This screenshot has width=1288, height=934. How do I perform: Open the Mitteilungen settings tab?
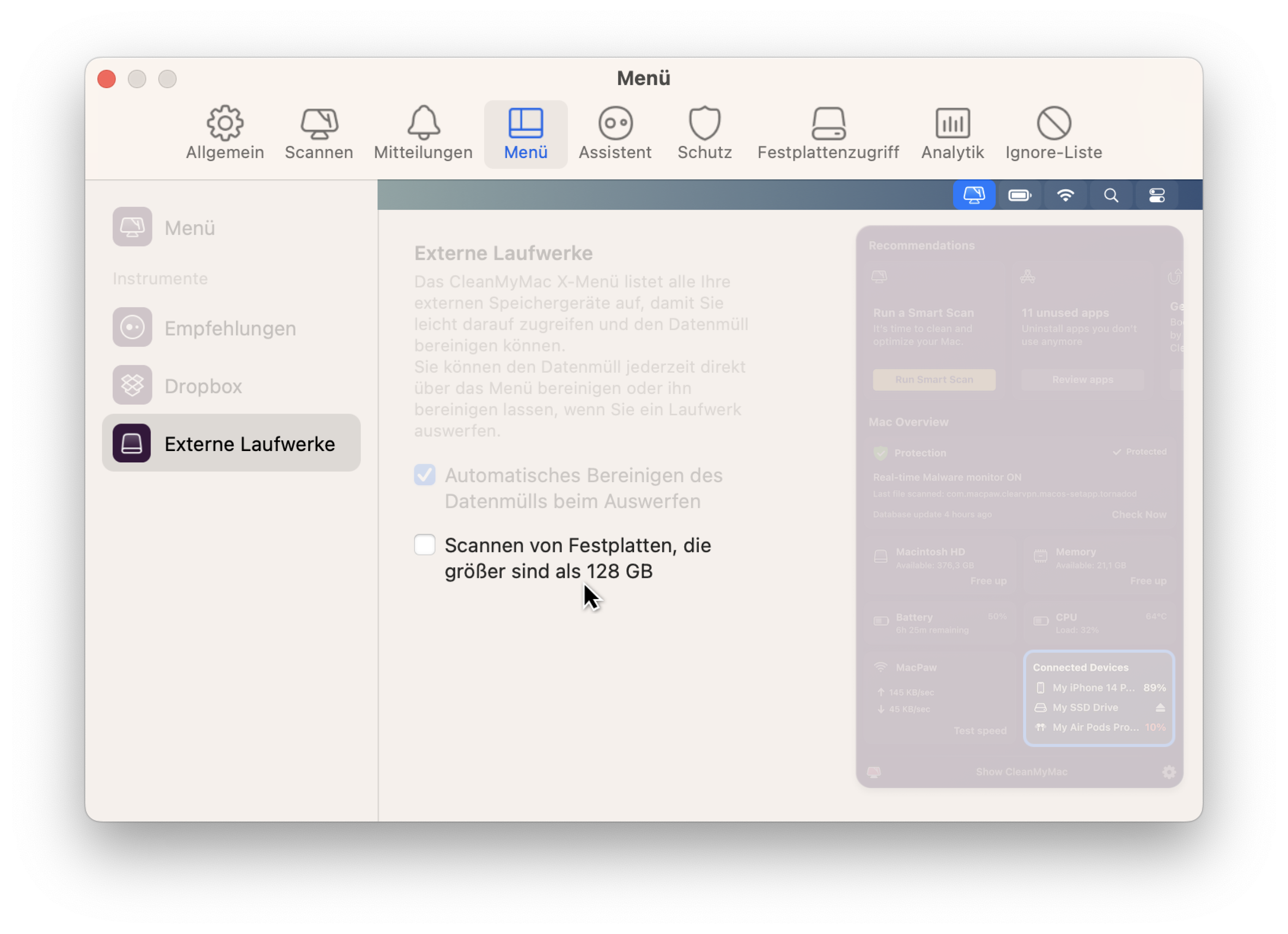pyautogui.click(x=423, y=133)
